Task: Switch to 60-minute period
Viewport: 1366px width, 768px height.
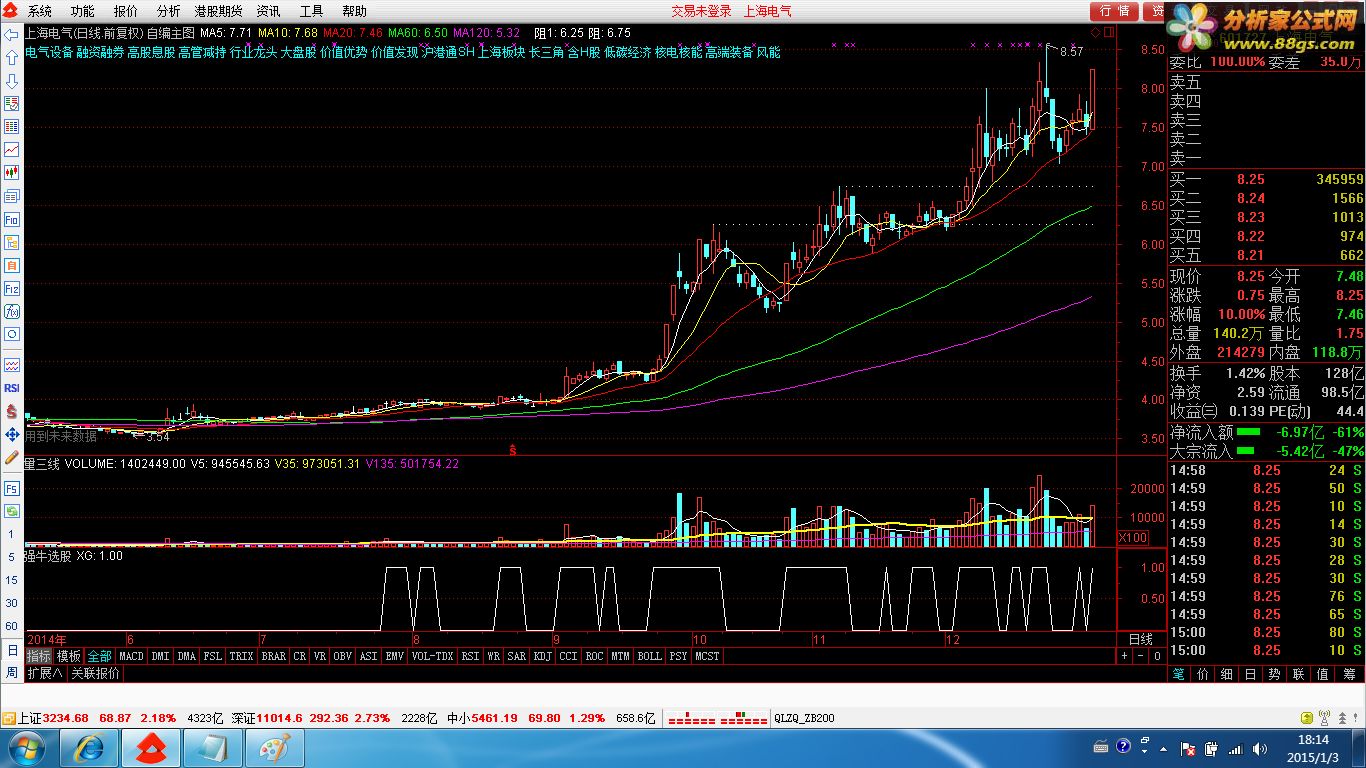Action: [x=11, y=626]
